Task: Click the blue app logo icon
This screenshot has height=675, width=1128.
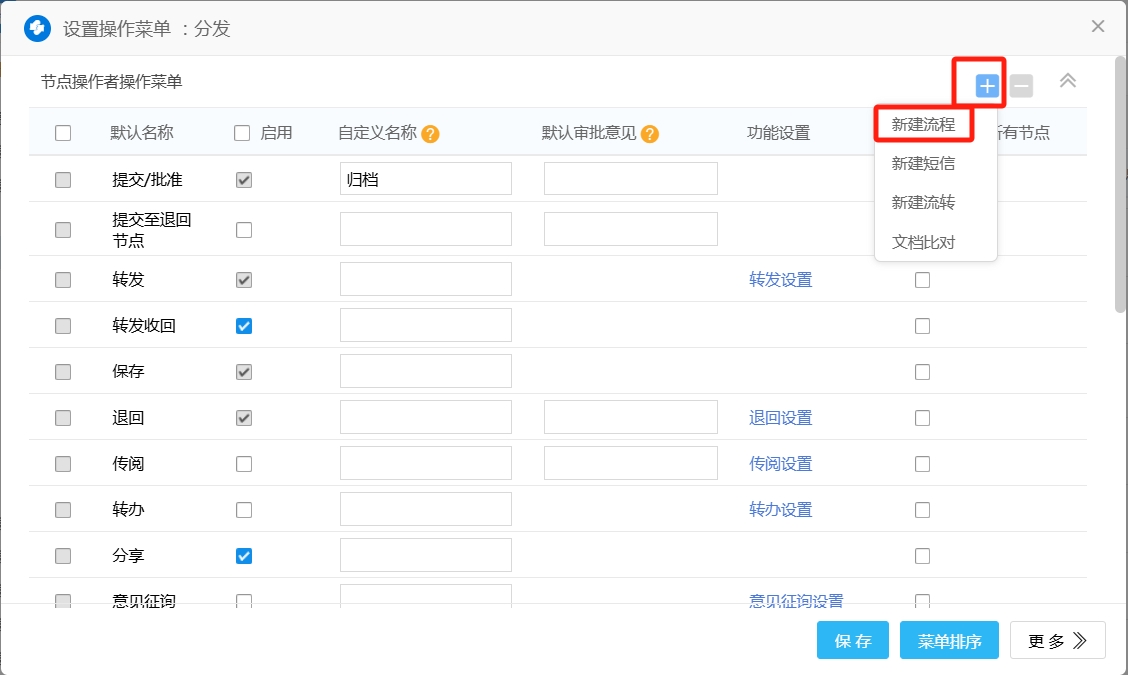Action: [37, 28]
